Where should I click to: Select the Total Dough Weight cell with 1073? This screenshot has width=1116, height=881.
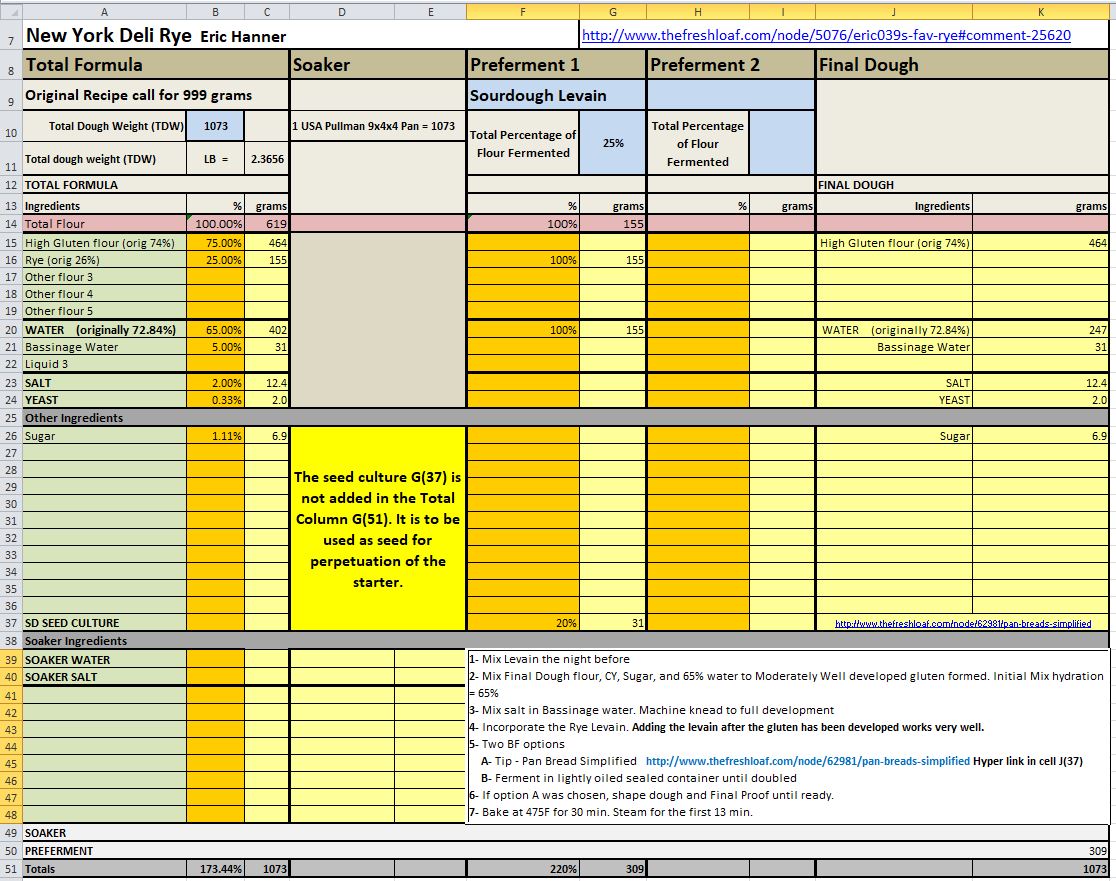[x=215, y=127]
